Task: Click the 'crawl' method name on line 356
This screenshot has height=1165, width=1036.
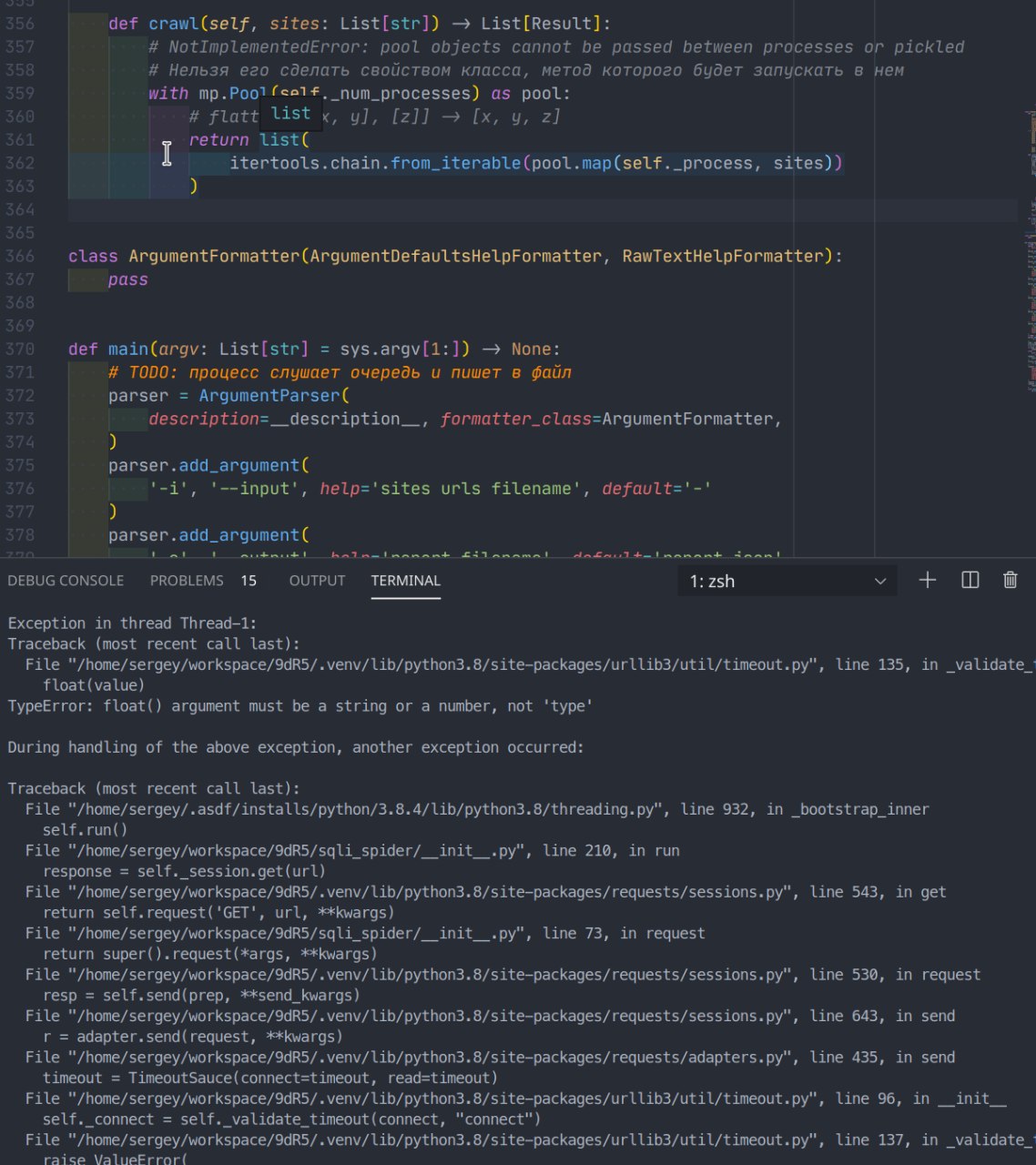Action: (x=173, y=24)
